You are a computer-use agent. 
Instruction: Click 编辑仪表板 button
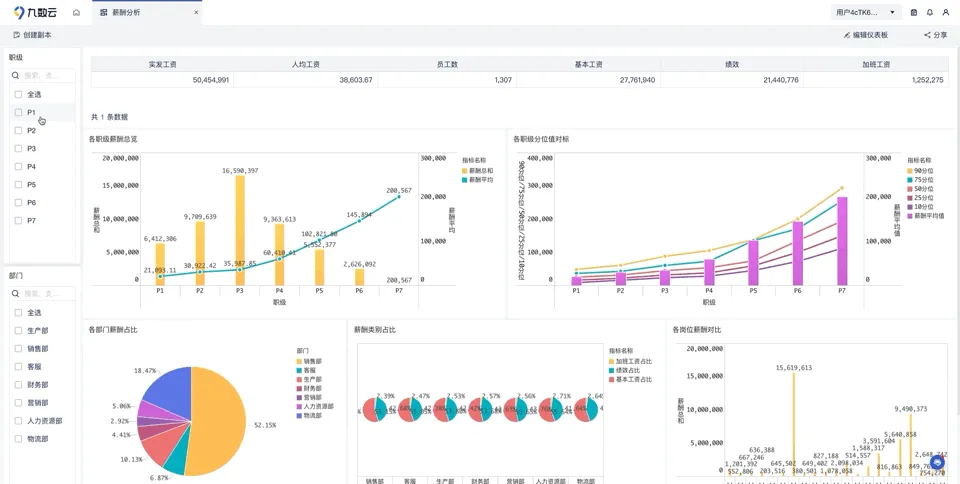pyautogui.click(x=866, y=35)
